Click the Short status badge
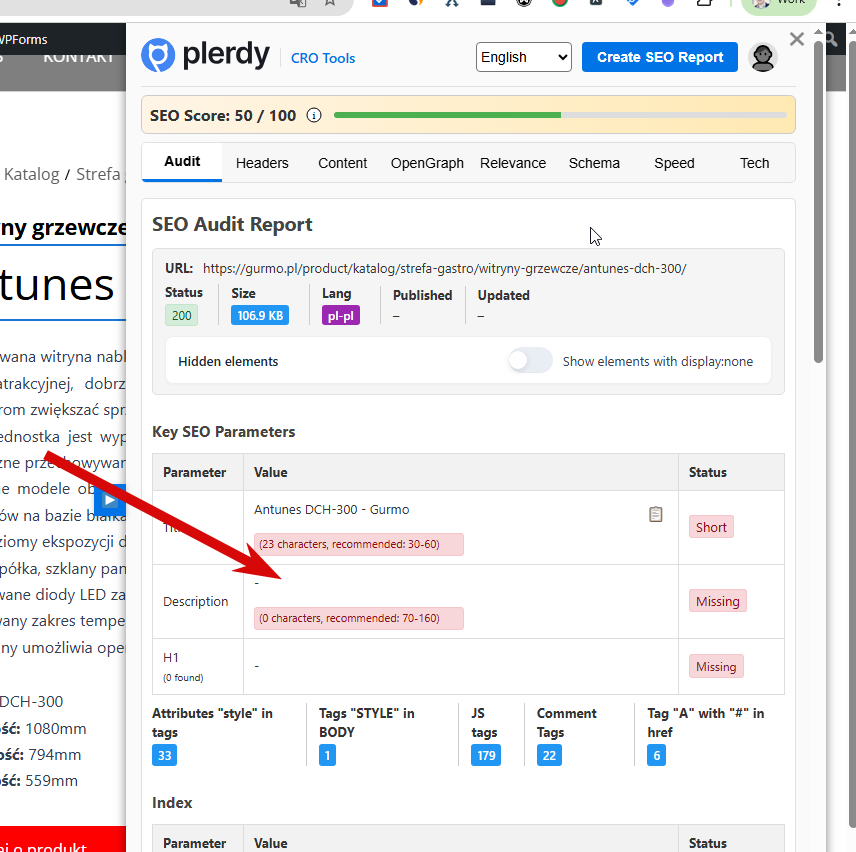The height and width of the screenshot is (852, 856). [711, 527]
